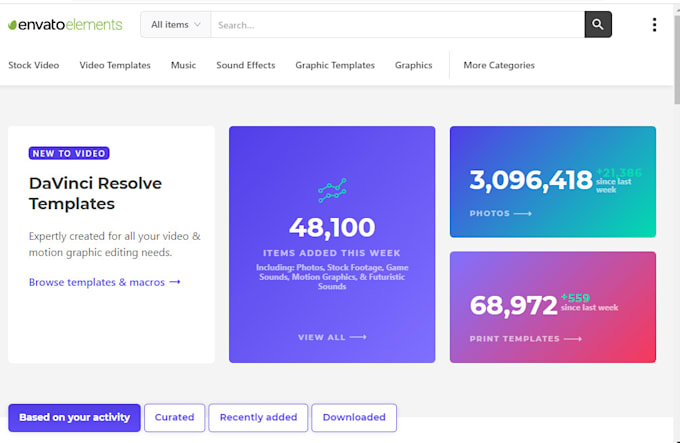Screen dimensions: 680x443
Task: Click the 3,096,418 photos count
Action: tap(531, 180)
